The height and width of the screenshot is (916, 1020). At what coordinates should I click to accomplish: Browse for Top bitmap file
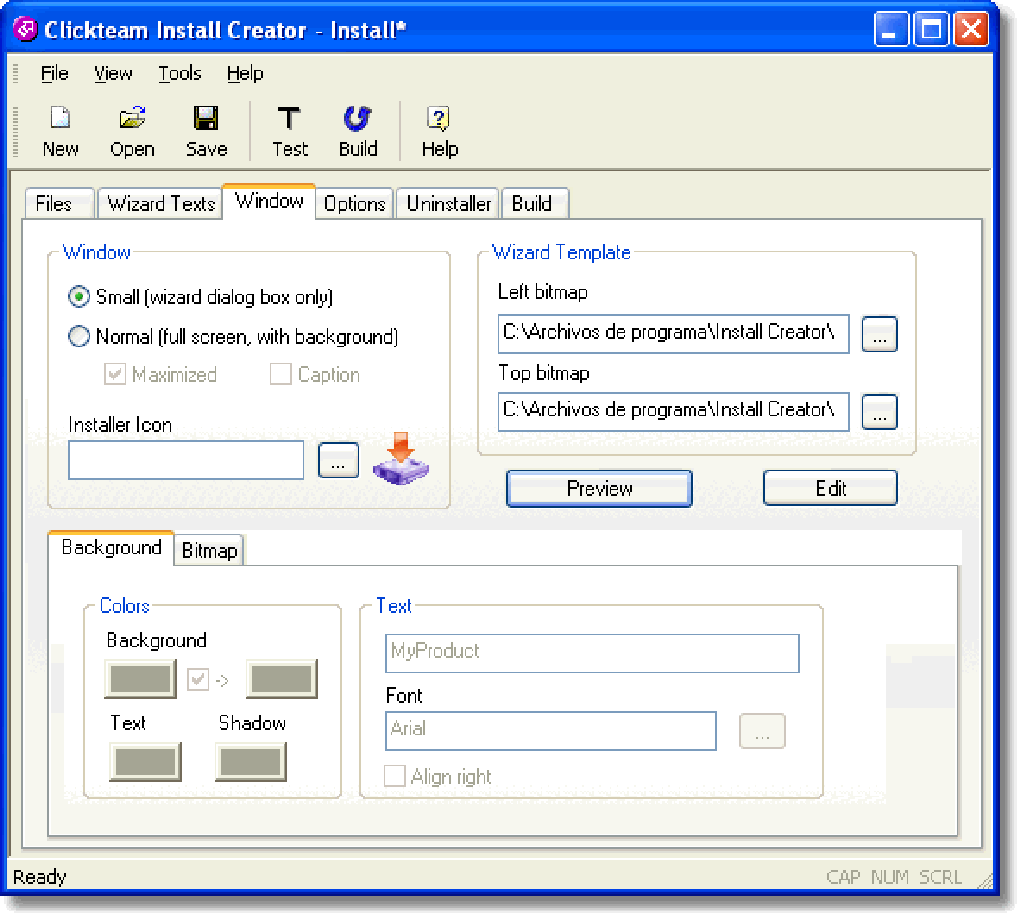879,412
